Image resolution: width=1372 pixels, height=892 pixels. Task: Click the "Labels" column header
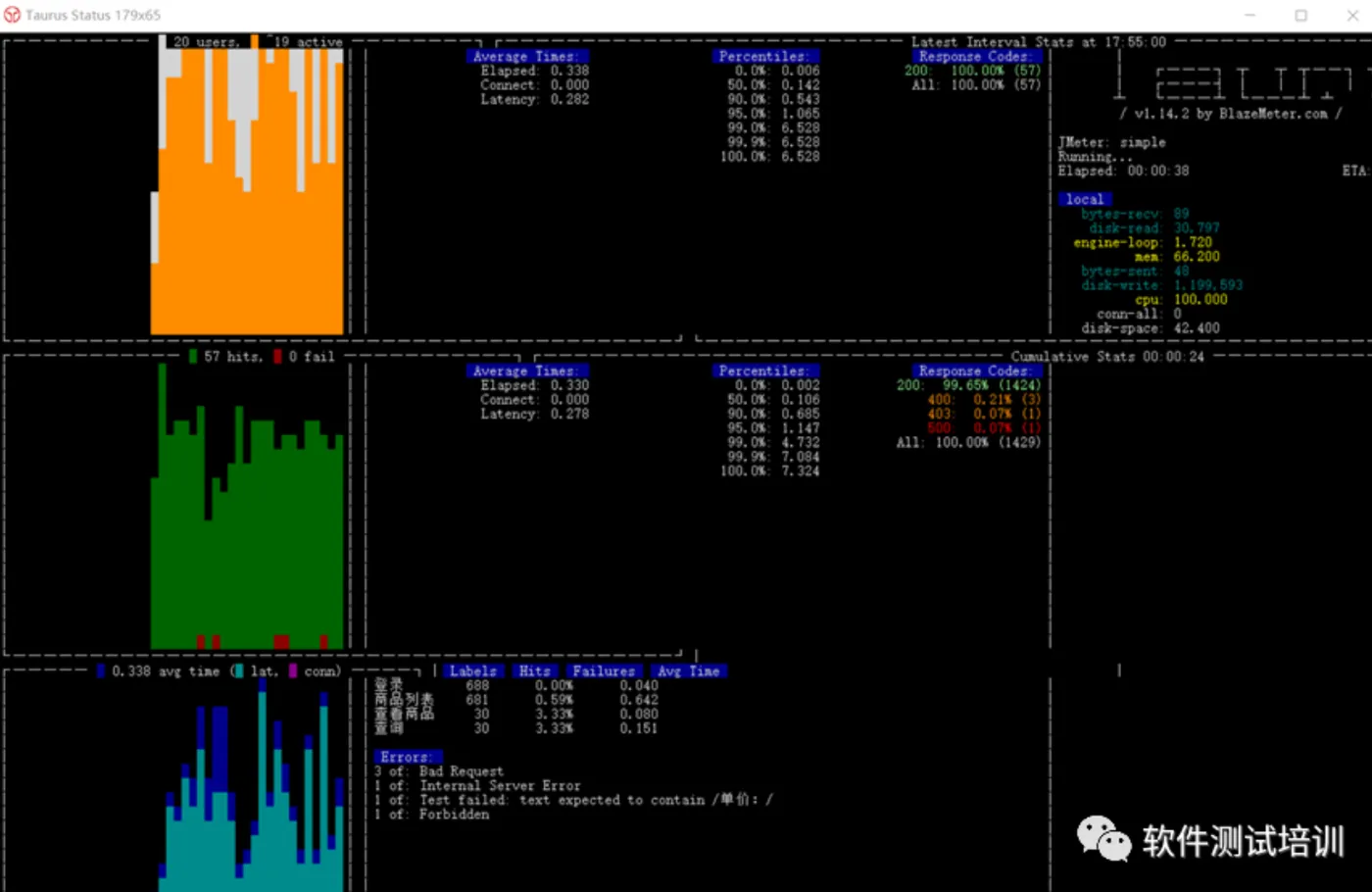(x=473, y=671)
